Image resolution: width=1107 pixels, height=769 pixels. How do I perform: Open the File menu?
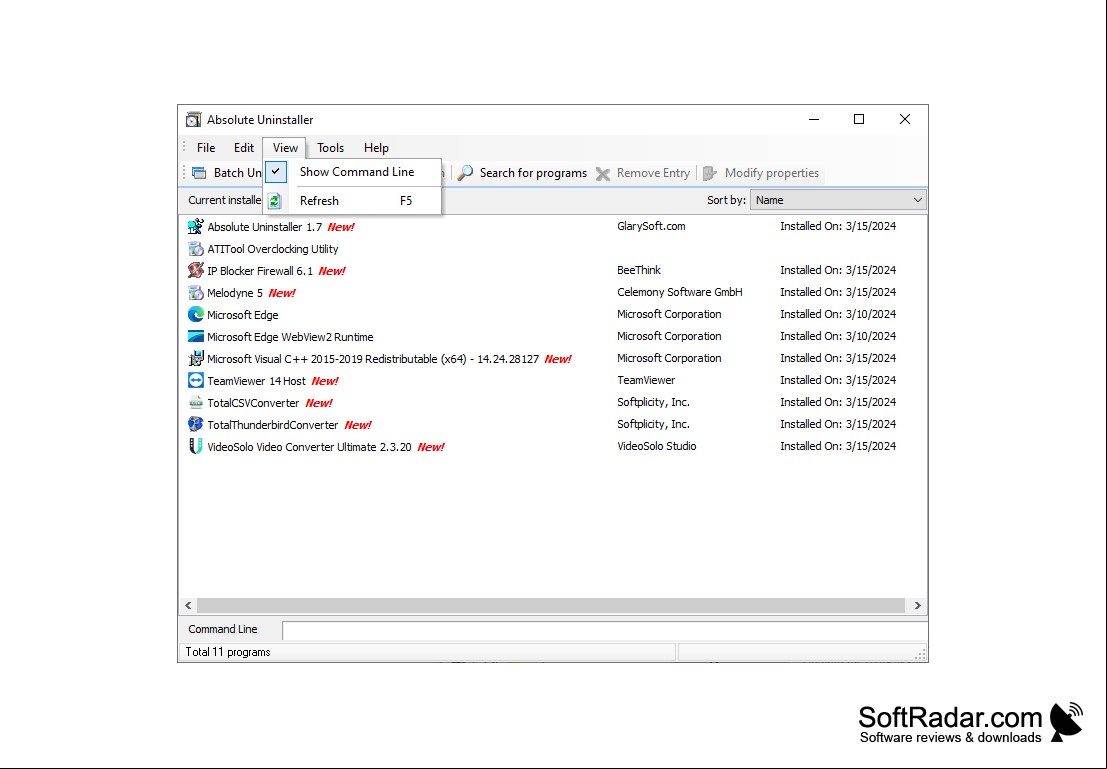[206, 148]
